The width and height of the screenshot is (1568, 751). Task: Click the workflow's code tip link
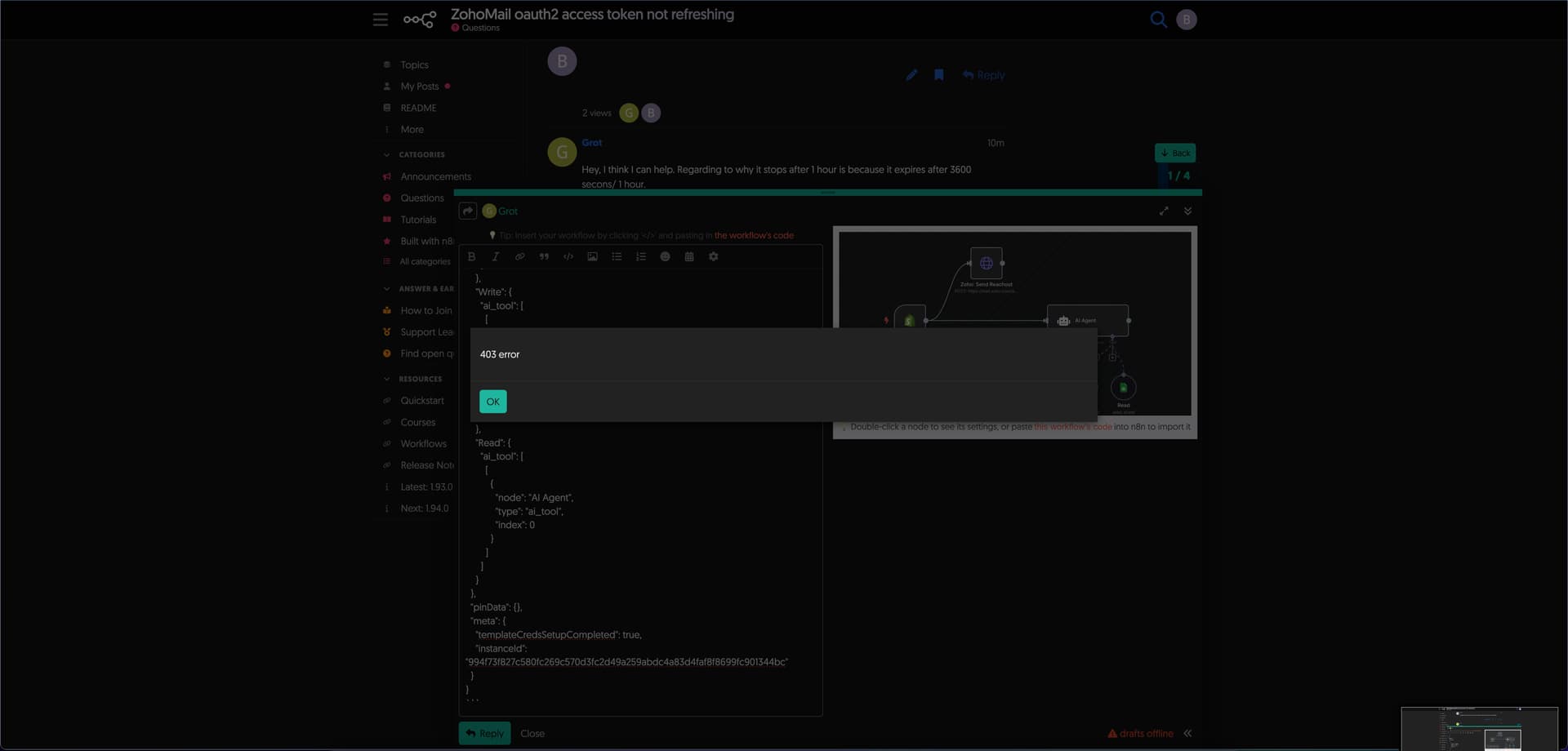coord(754,235)
